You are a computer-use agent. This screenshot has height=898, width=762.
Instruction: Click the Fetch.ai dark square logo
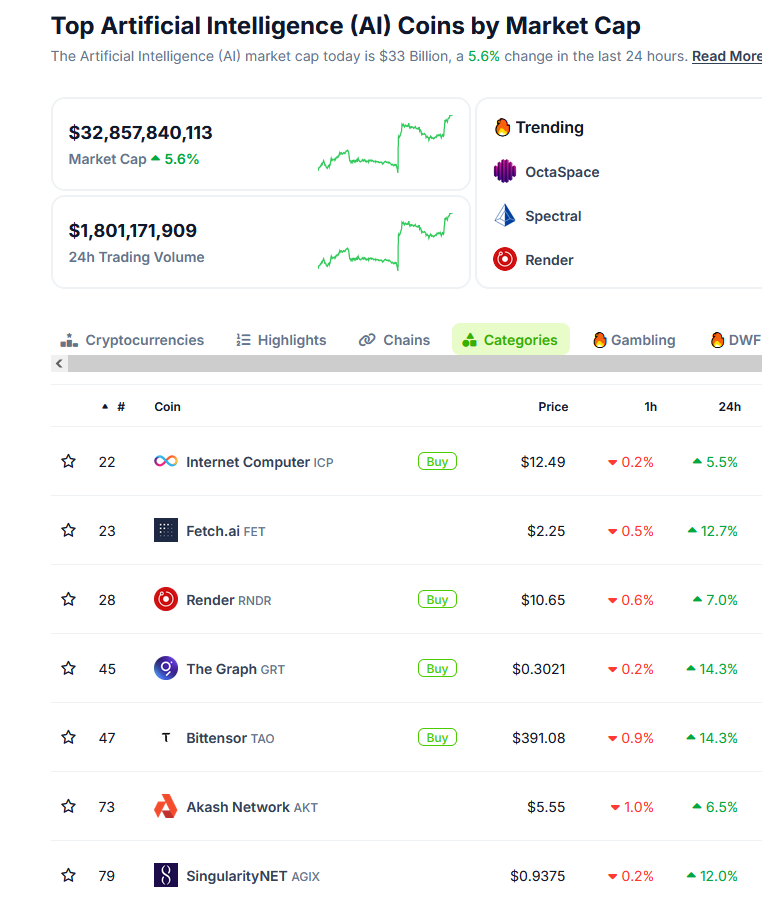pyautogui.click(x=165, y=530)
